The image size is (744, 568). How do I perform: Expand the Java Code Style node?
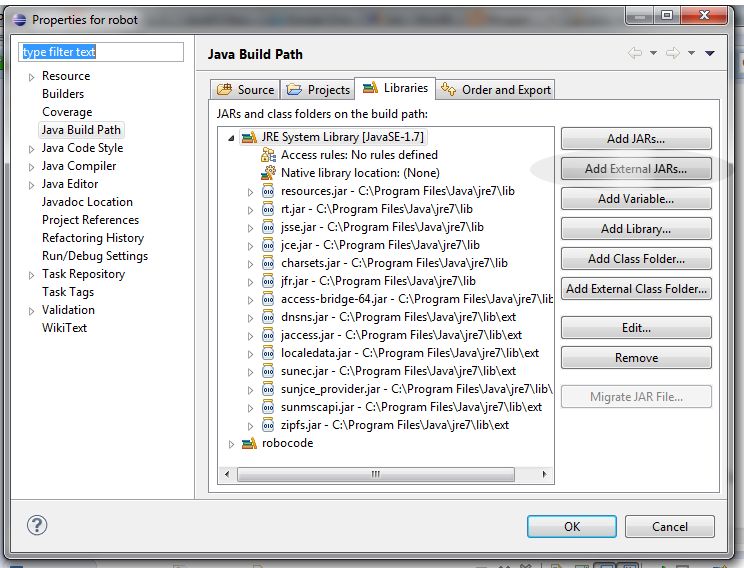click(31, 149)
